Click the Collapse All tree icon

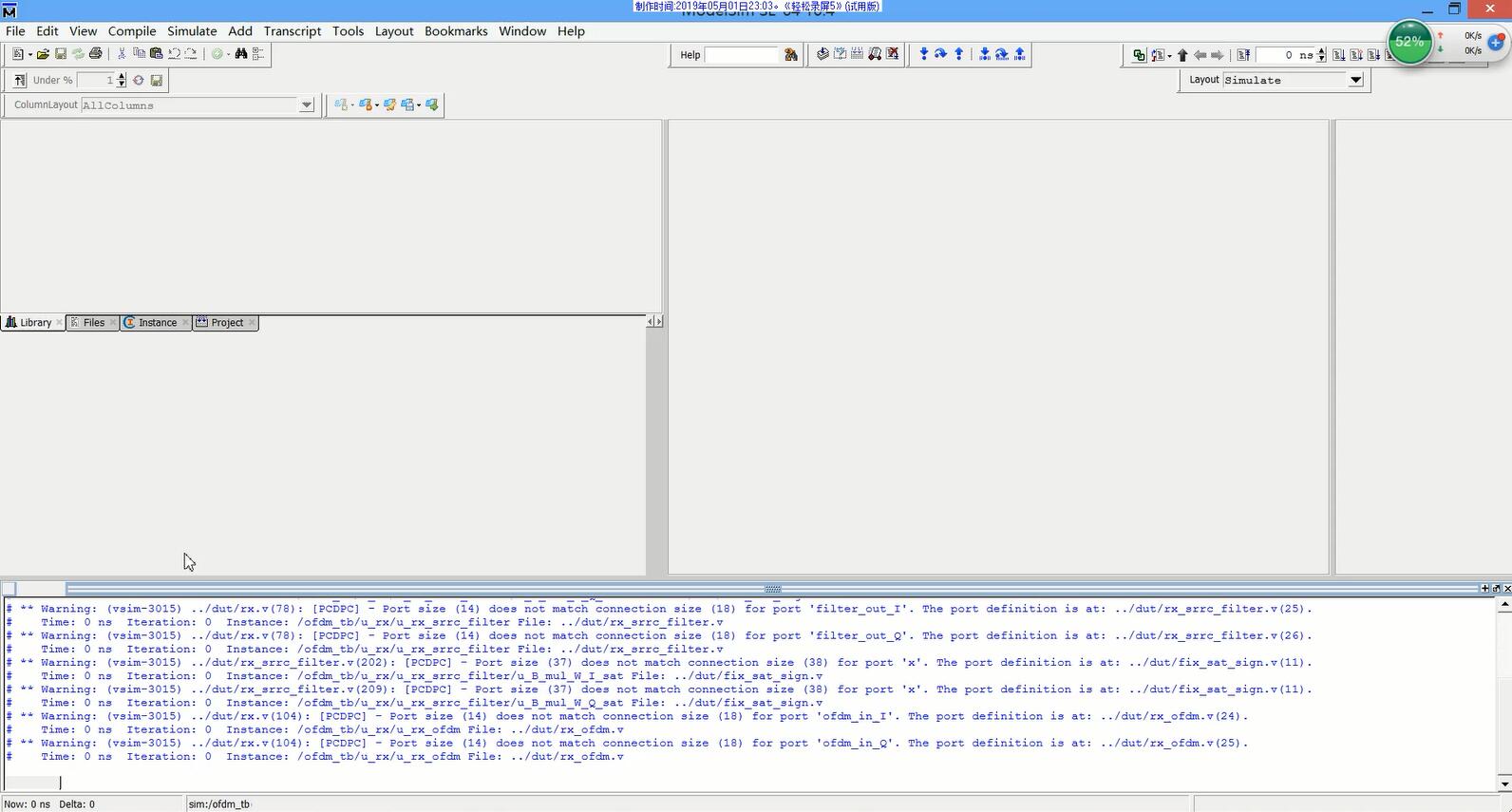pyautogui.click(x=258, y=54)
